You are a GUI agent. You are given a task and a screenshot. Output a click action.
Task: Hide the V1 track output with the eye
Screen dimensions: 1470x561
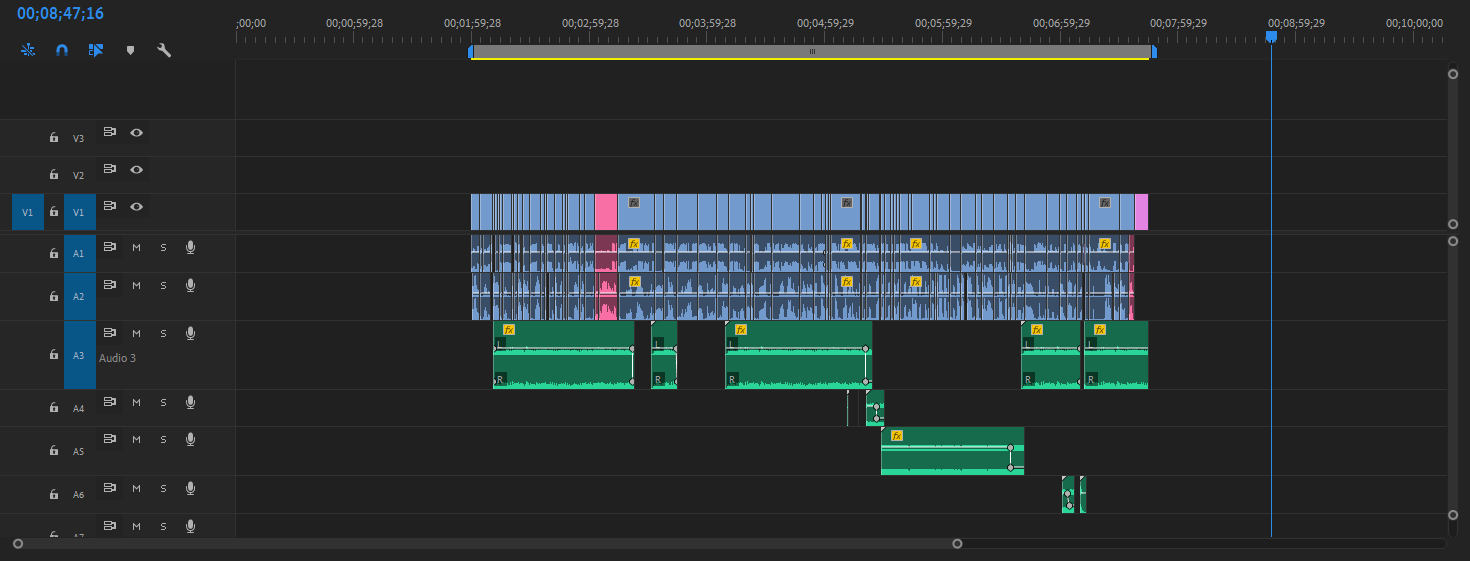point(136,207)
